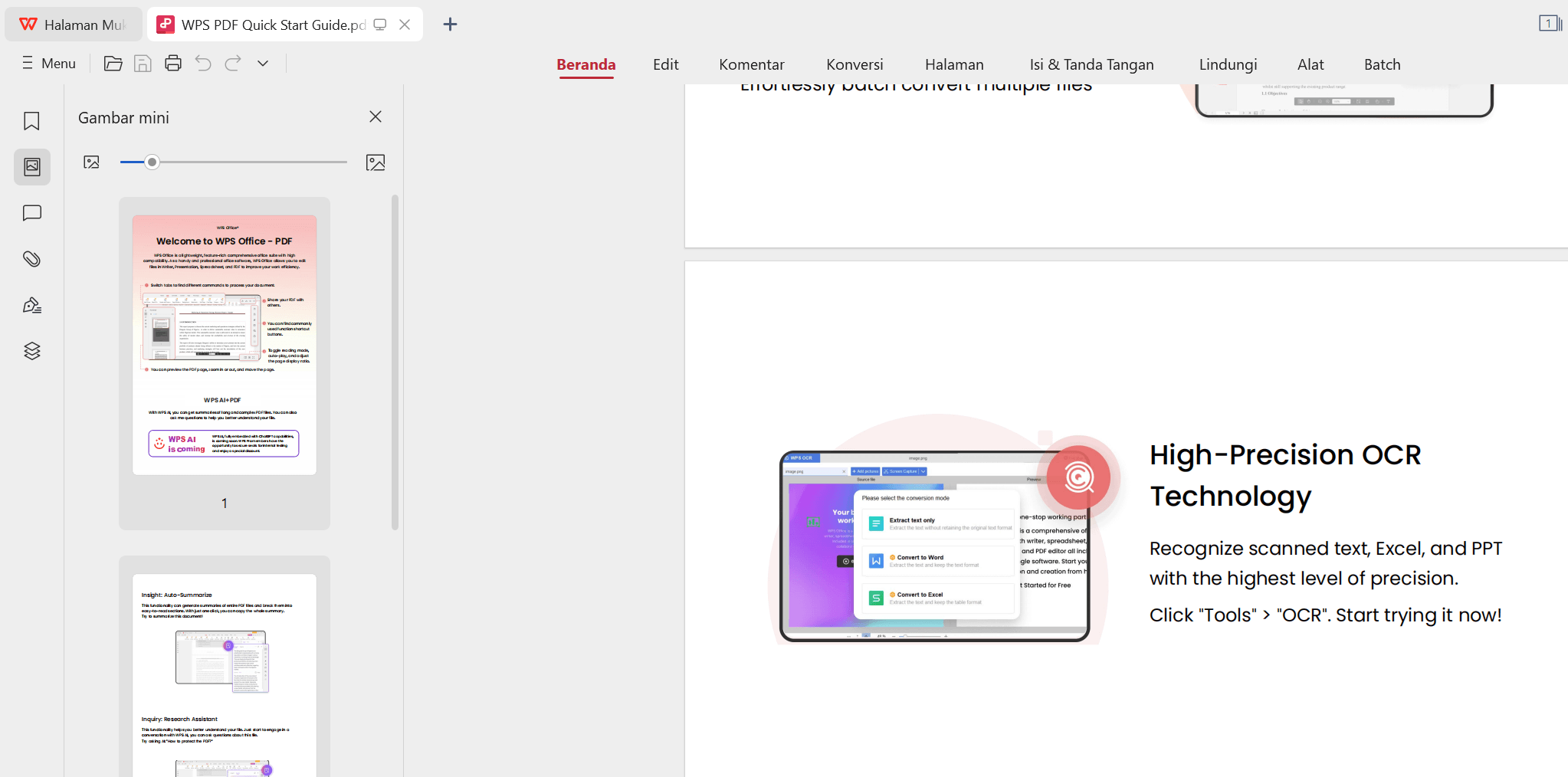This screenshot has height=777, width=1568.
Task: Click the Redo arrow icon
Action: [233, 64]
